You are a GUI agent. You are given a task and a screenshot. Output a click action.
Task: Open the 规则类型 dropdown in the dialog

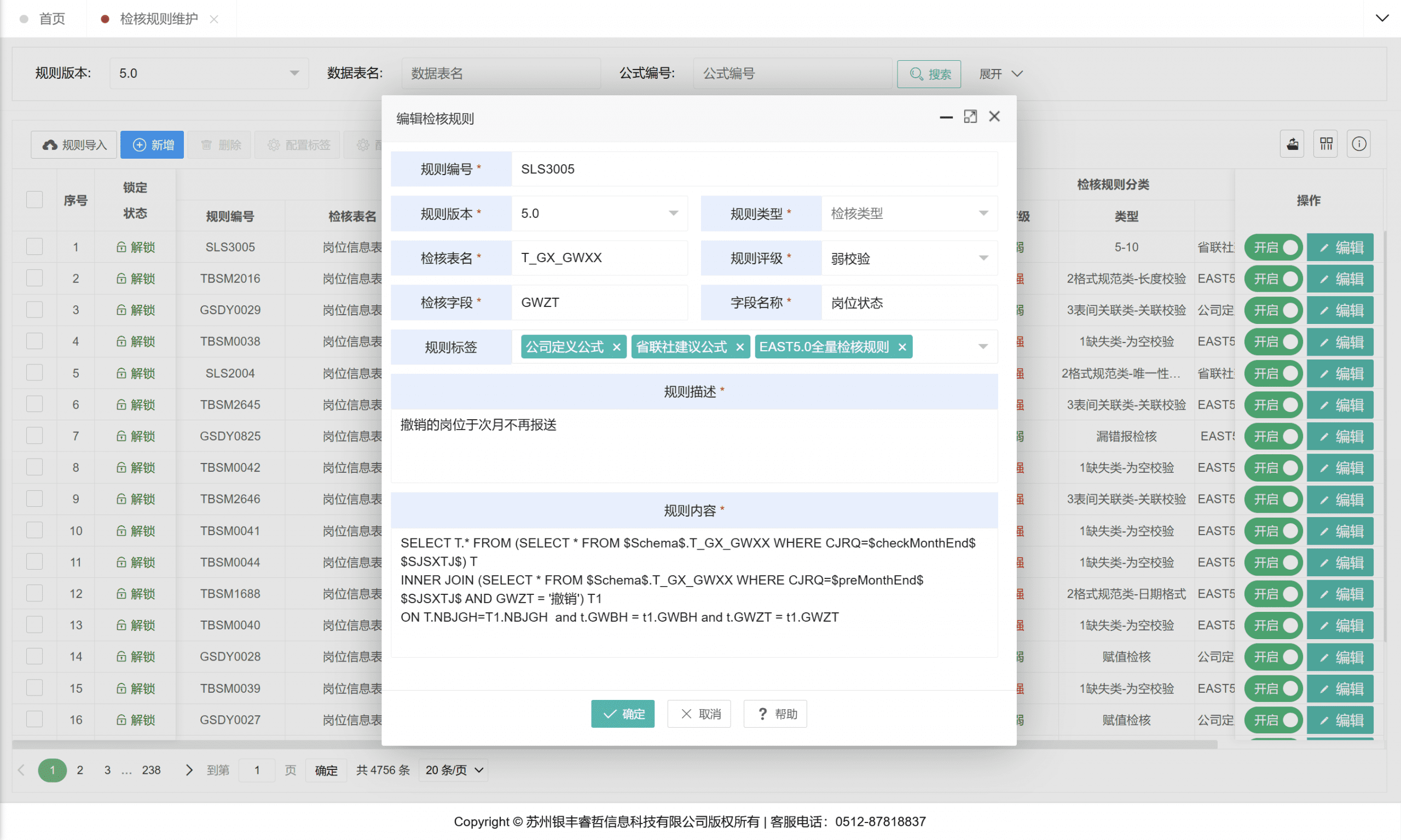pos(908,213)
